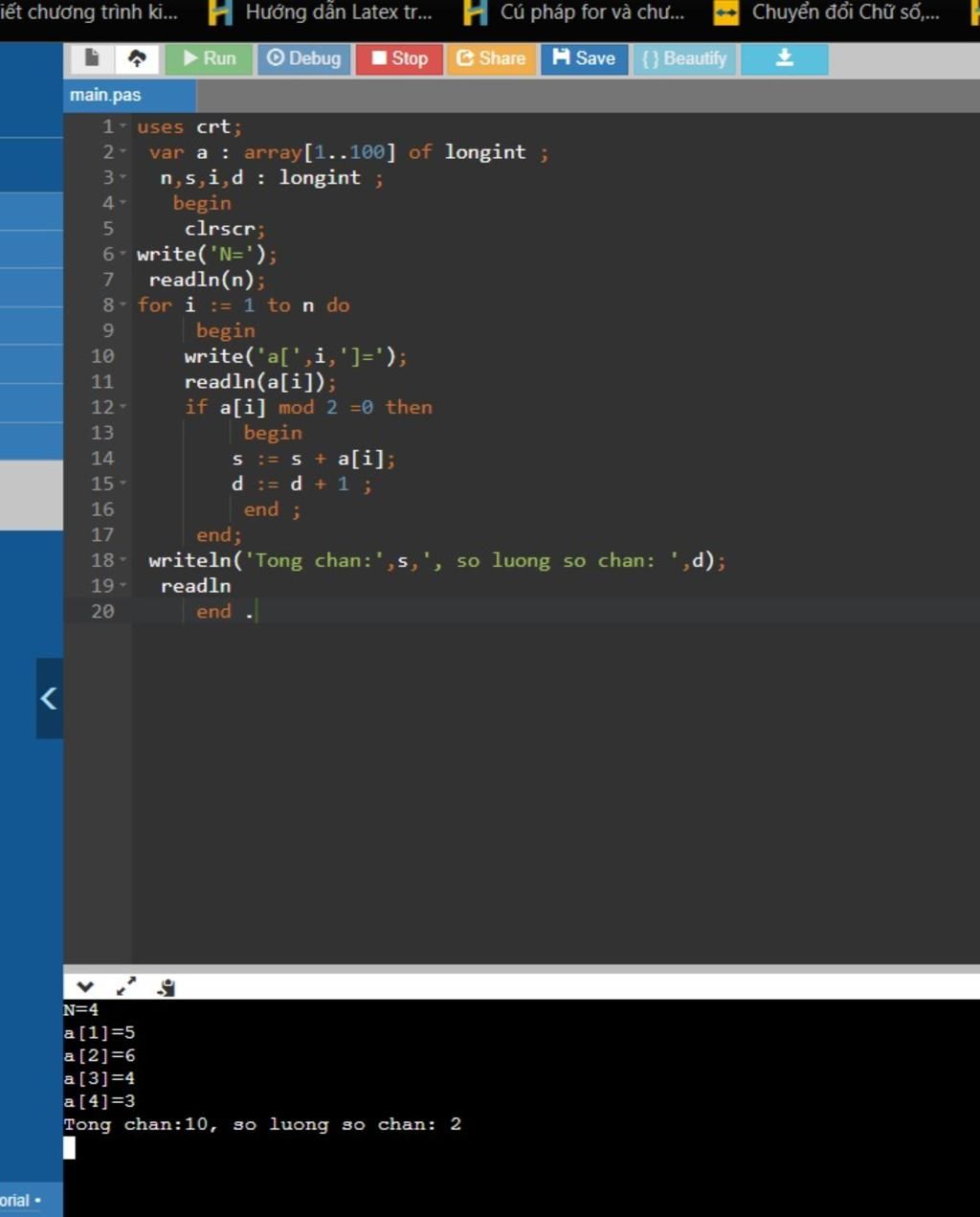Click the 'readln(n);' line
Viewport: 980px width, 1217px height.
[207, 280]
